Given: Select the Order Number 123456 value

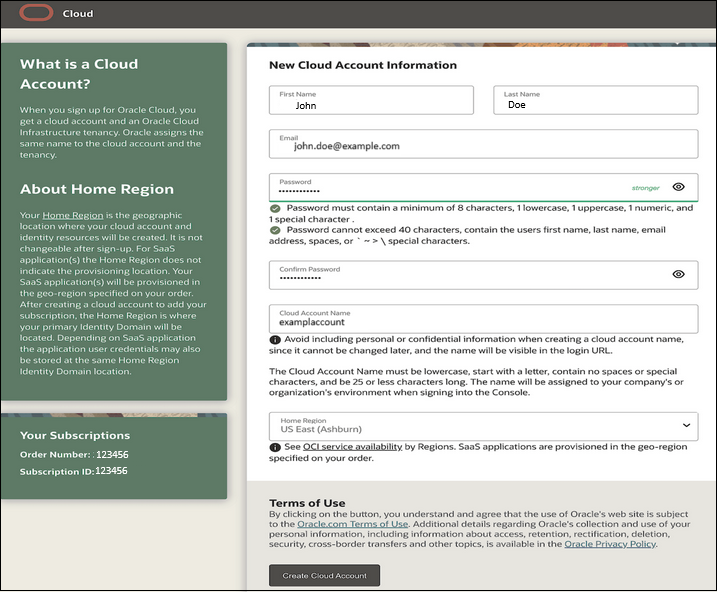Looking at the screenshot, I should click(112, 454).
